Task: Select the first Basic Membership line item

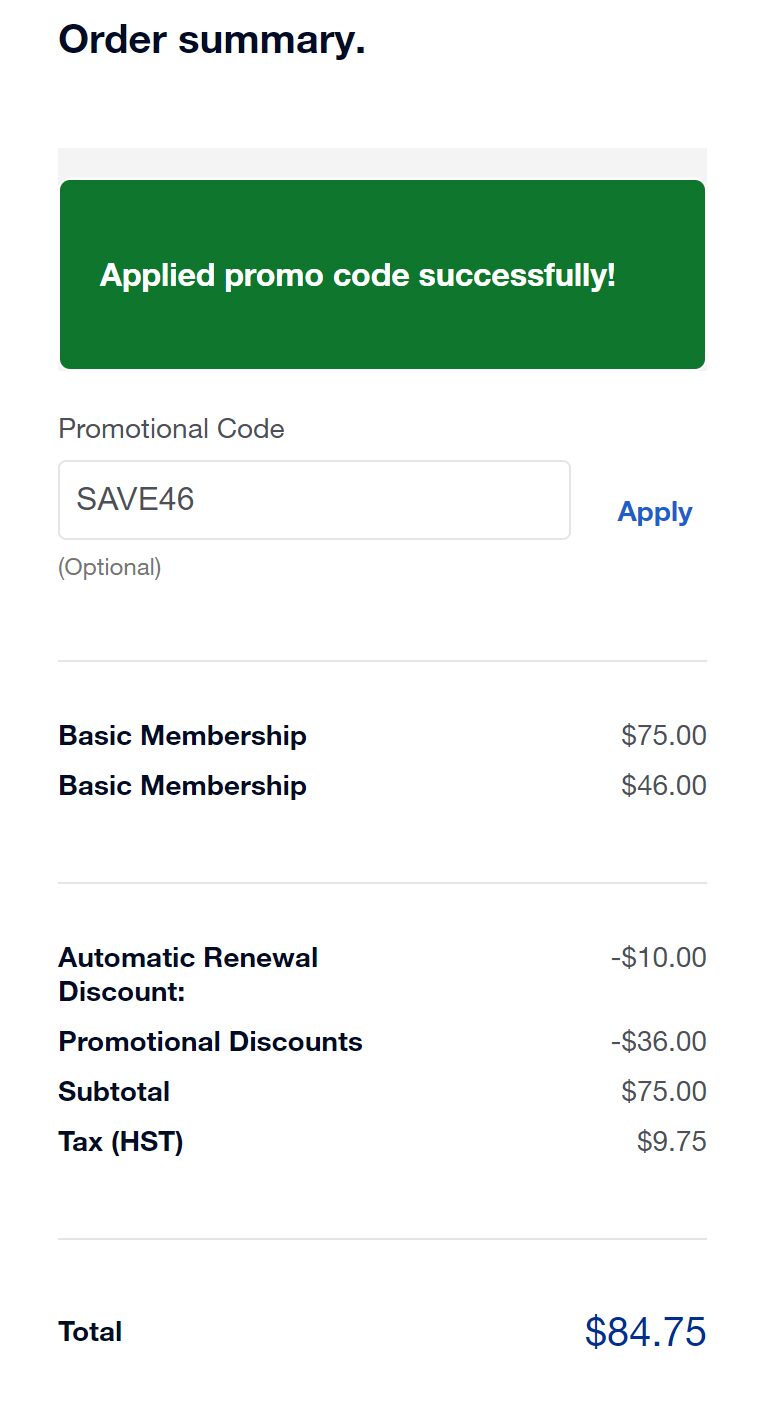Action: (x=182, y=735)
